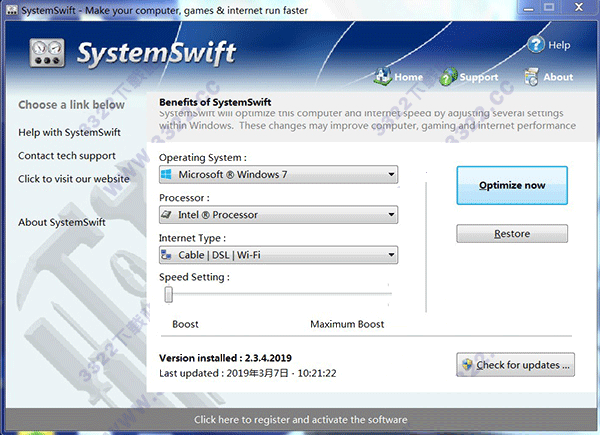Viewport: 600px width, 435px height.
Task: Click register and activate the software bar
Action: pos(300,419)
